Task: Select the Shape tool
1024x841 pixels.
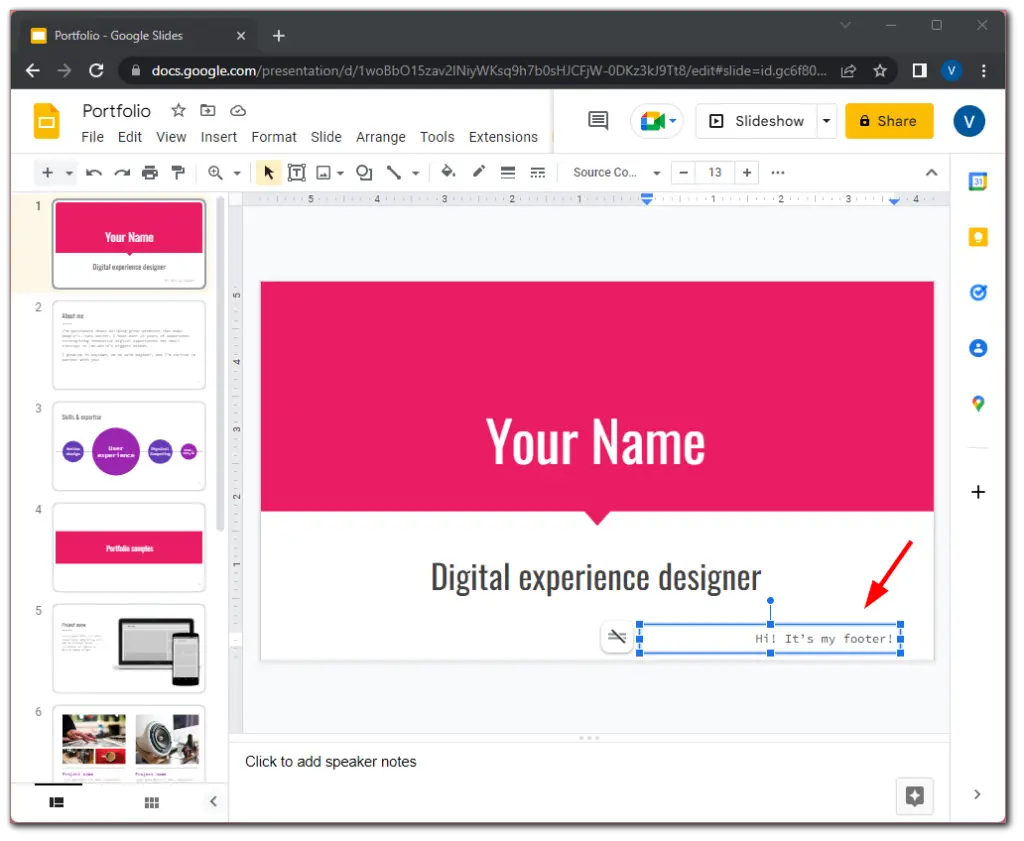Action: coord(364,172)
